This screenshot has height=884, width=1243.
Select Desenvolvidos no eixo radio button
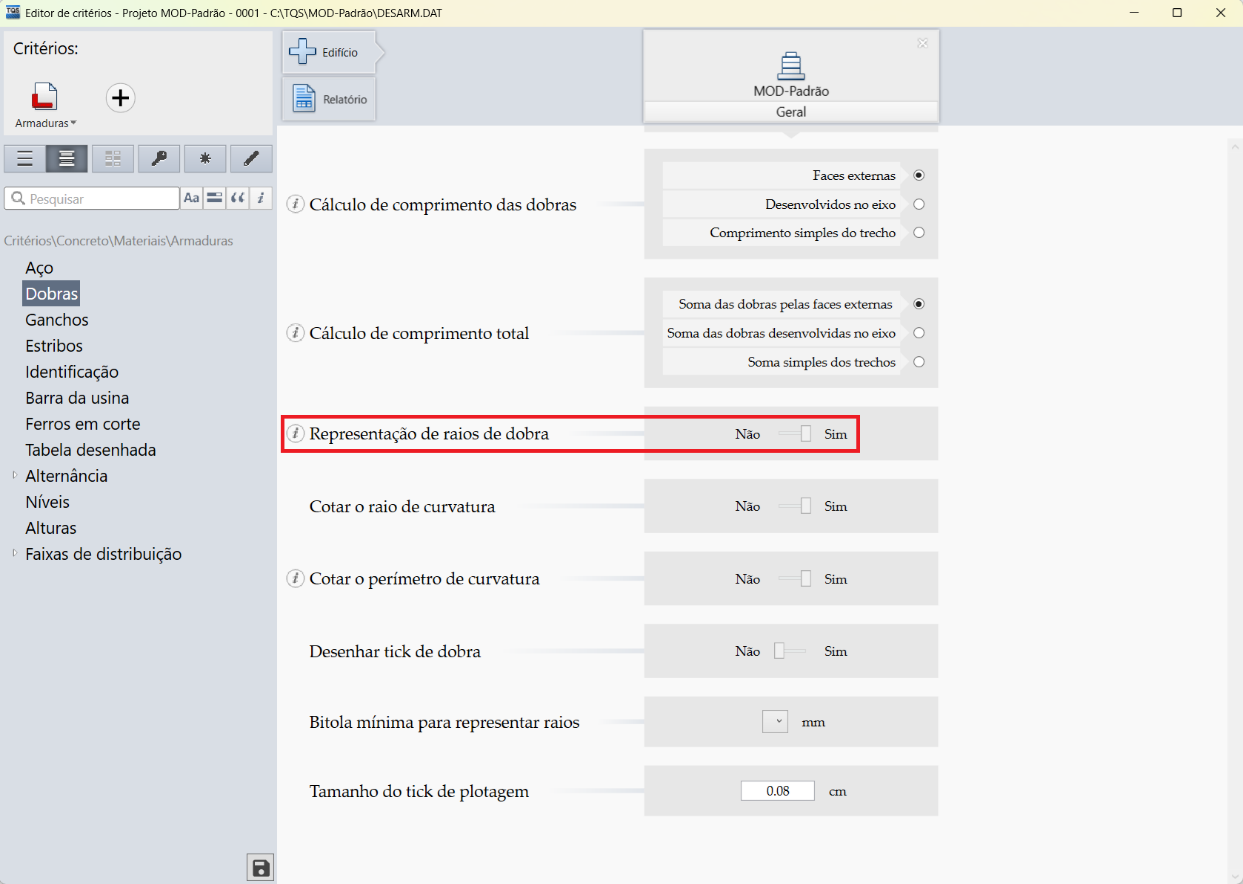[919, 204]
